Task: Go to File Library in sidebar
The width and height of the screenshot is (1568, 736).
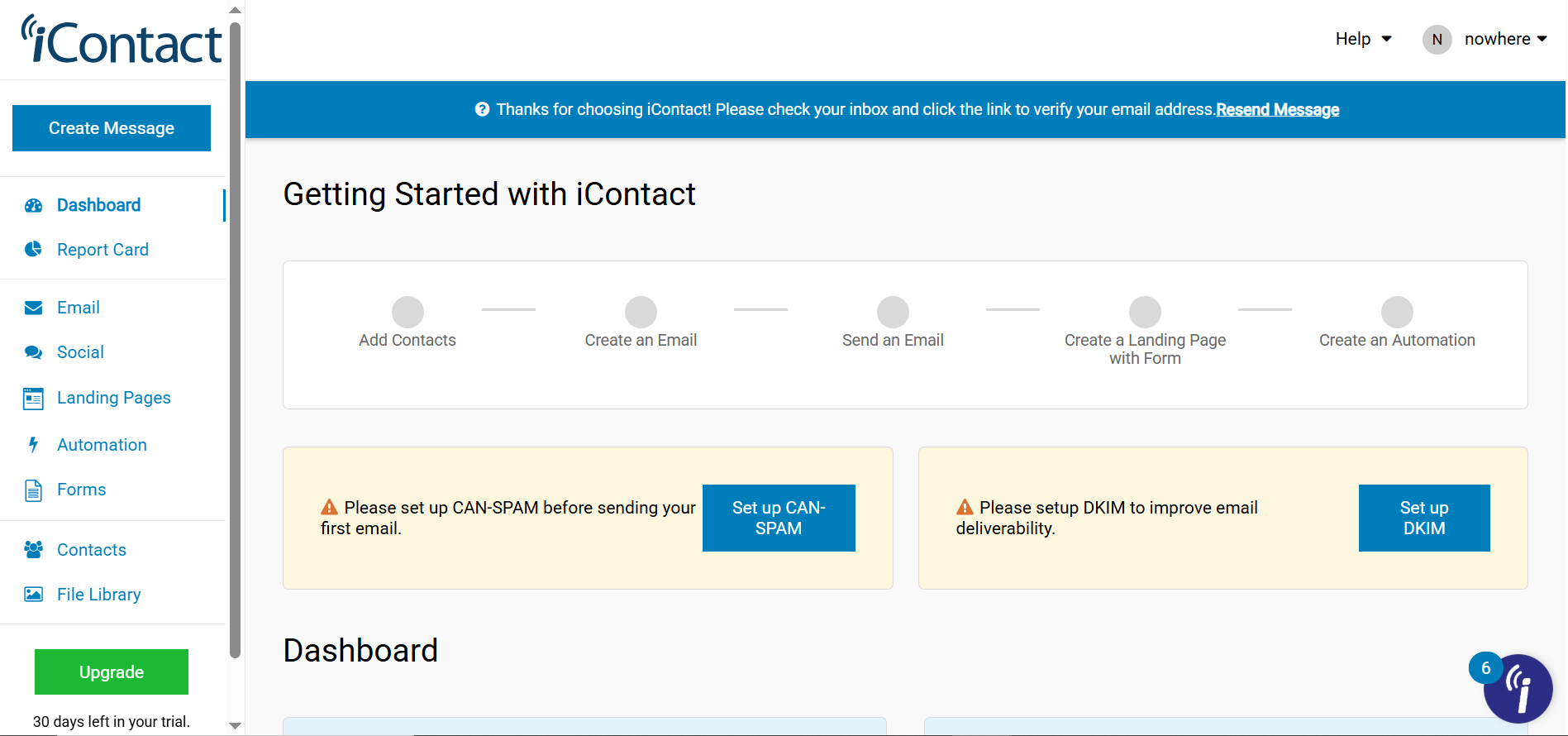Action: (98, 595)
